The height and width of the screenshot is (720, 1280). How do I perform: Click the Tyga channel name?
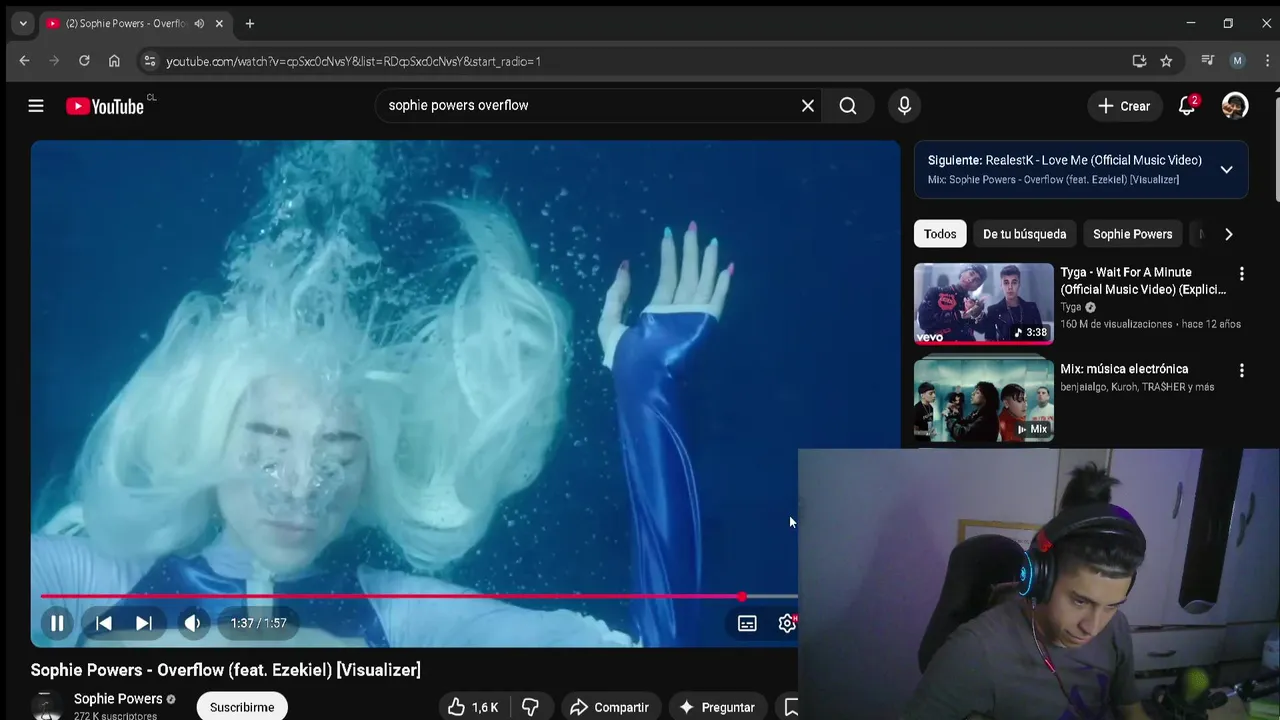click(1070, 307)
